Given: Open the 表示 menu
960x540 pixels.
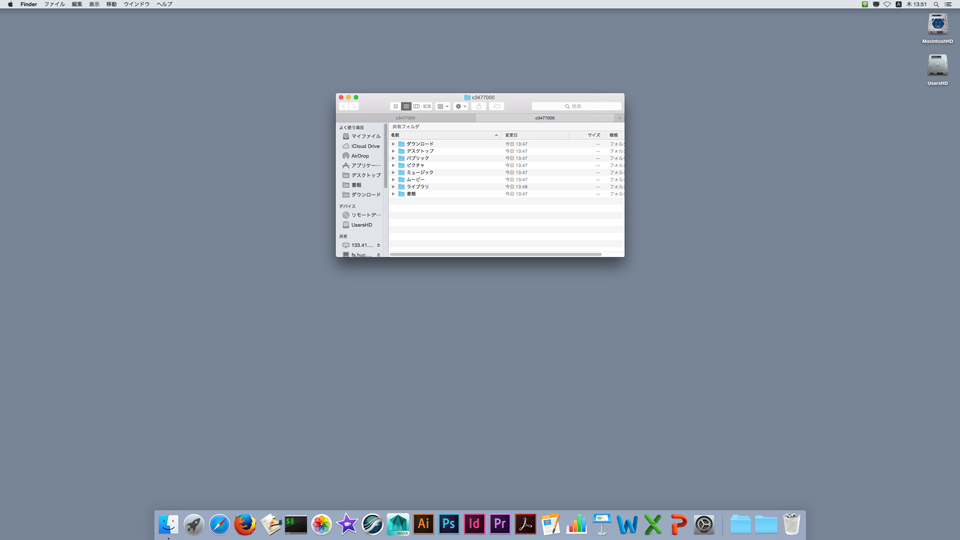Looking at the screenshot, I should point(94,4).
